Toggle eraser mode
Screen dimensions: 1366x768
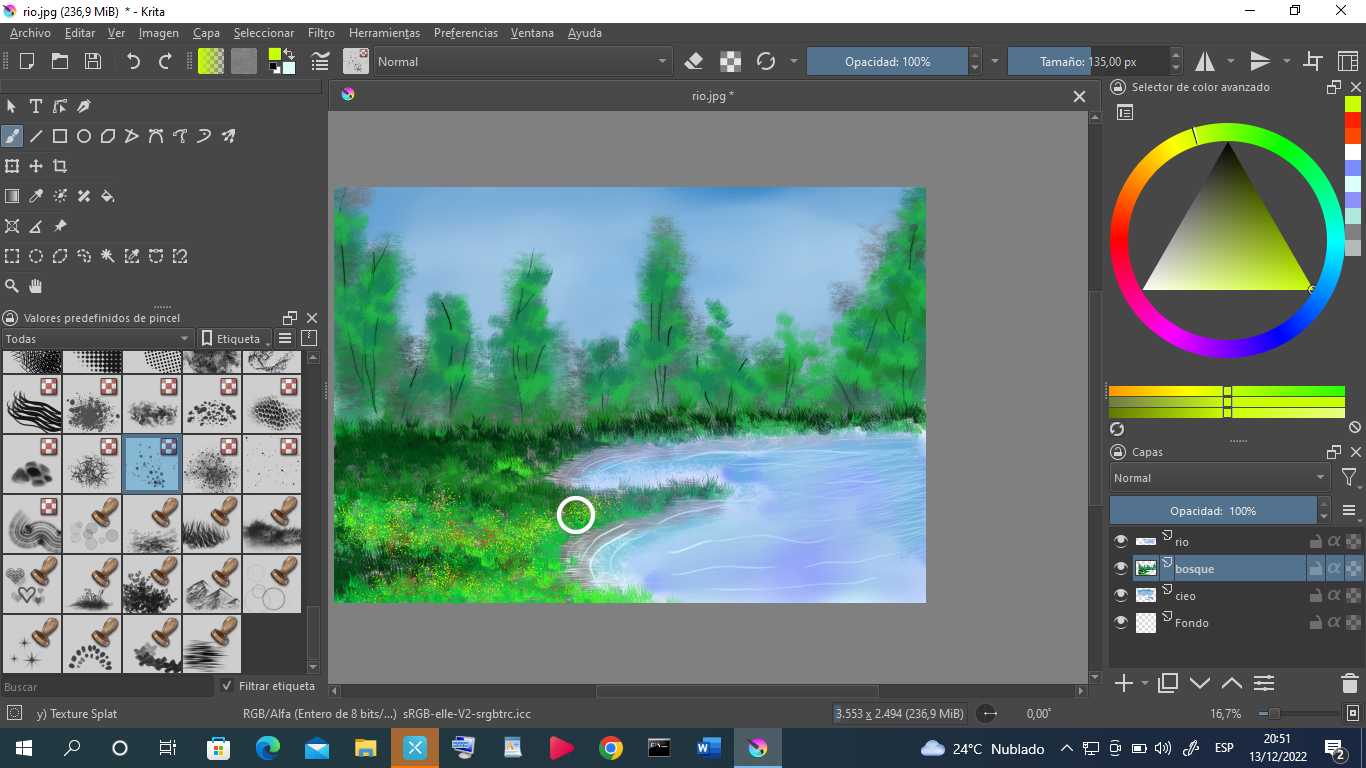coord(694,61)
